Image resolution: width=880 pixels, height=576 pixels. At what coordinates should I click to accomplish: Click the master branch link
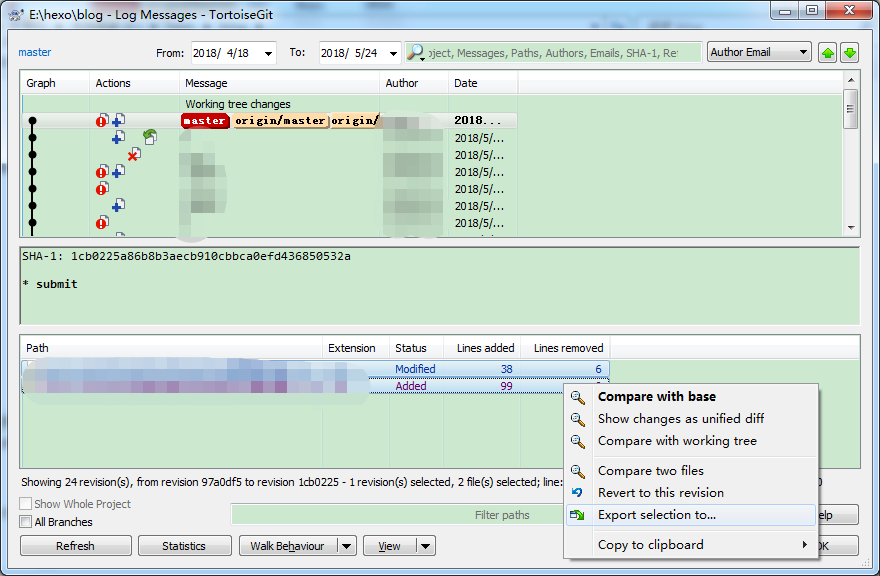point(34,52)
